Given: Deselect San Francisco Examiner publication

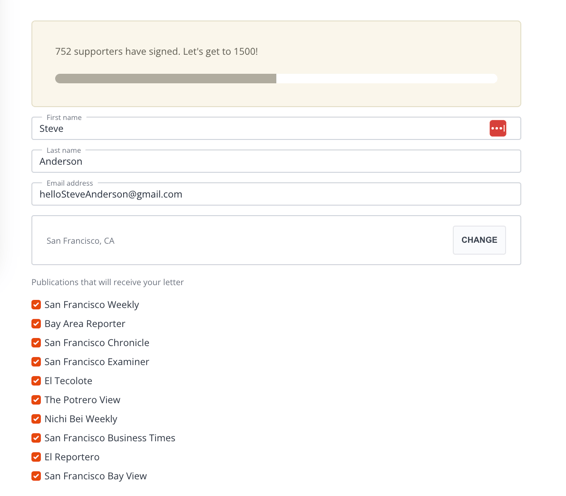Looking at the screenshot, I should (x=36, y=361).
